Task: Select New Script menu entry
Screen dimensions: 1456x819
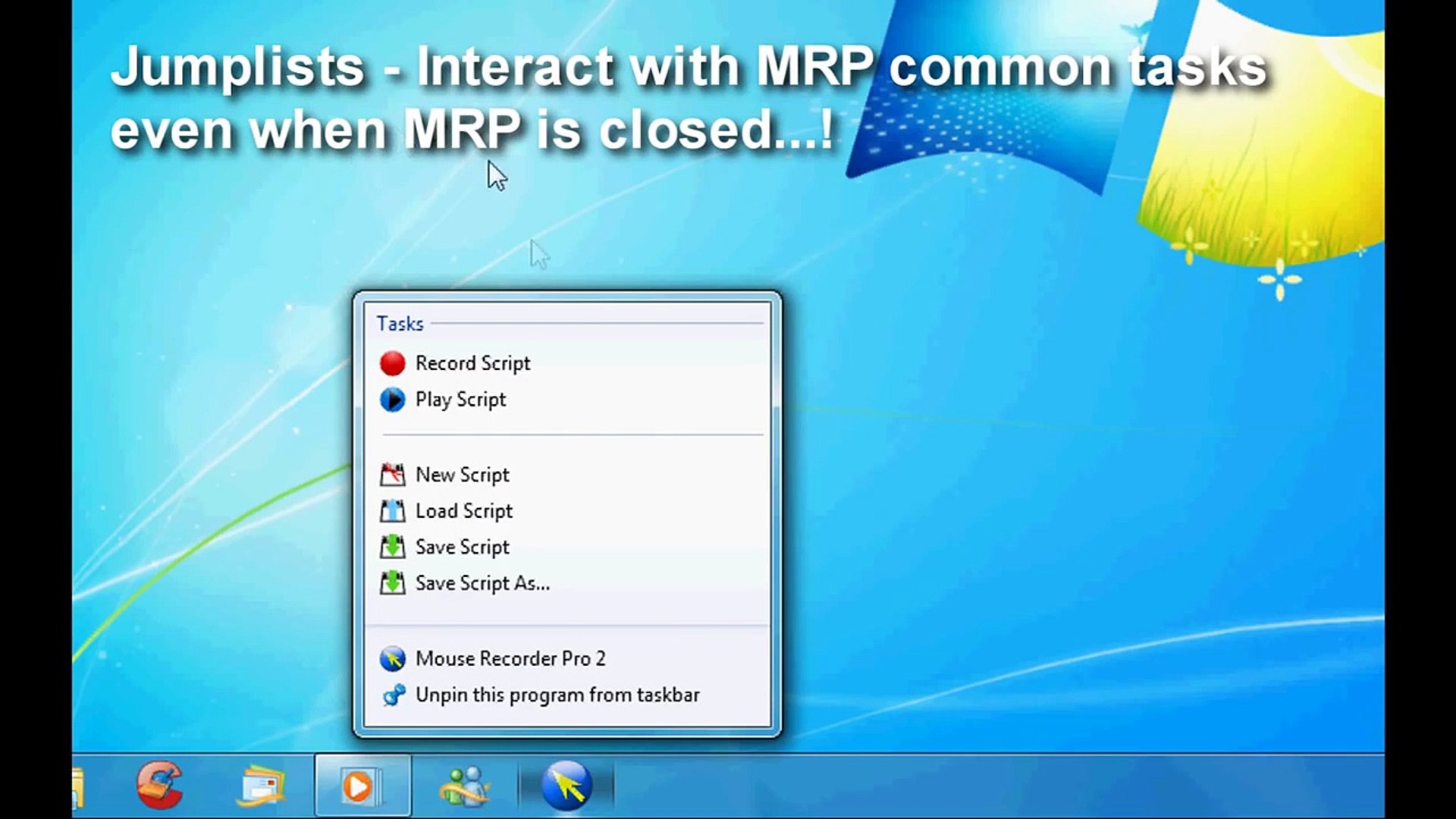Action: click(x=566, y=475)
